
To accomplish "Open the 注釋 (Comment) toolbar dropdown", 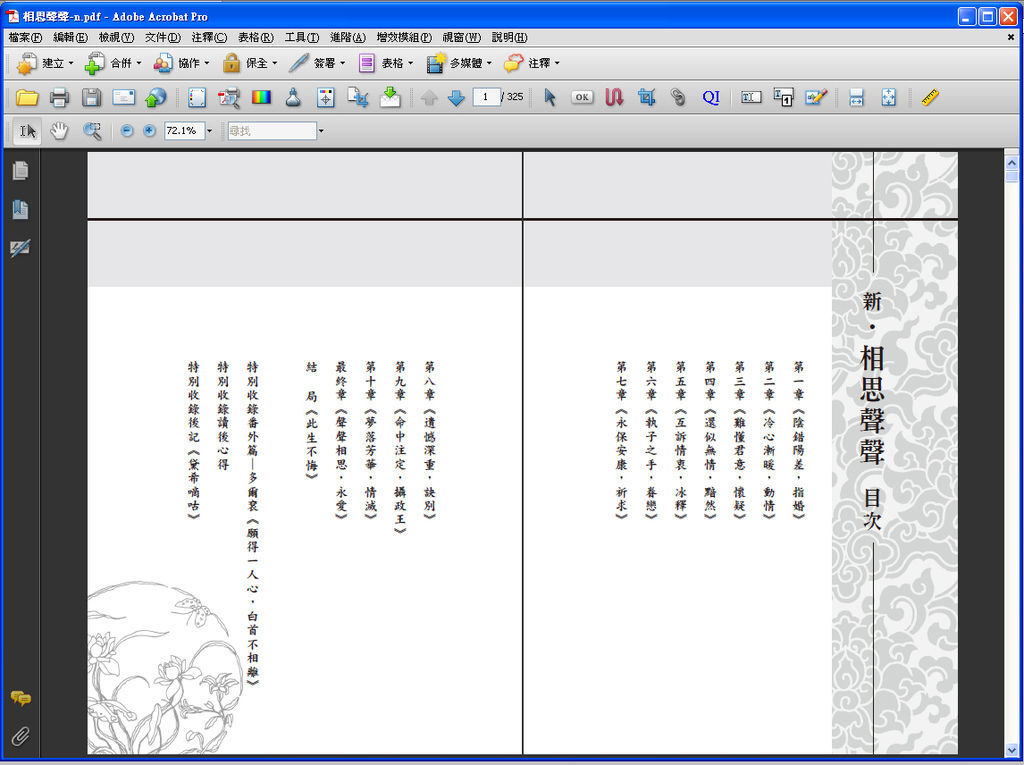I will coord(532,63).
